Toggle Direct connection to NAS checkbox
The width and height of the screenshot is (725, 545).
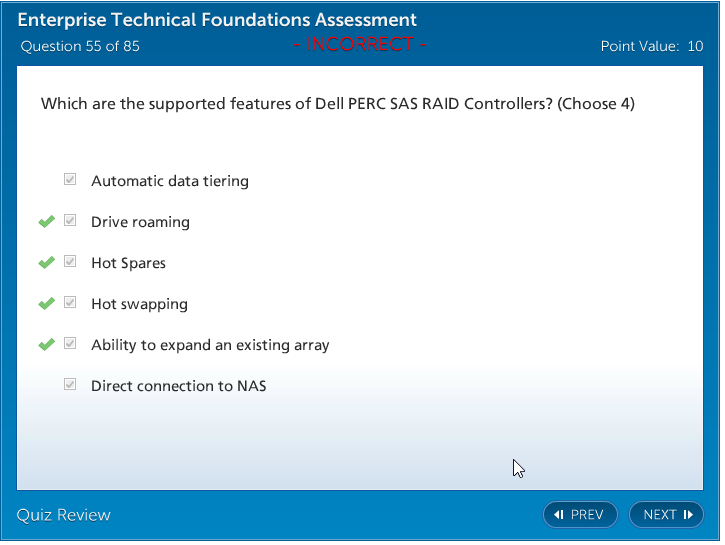coord(70,384)
